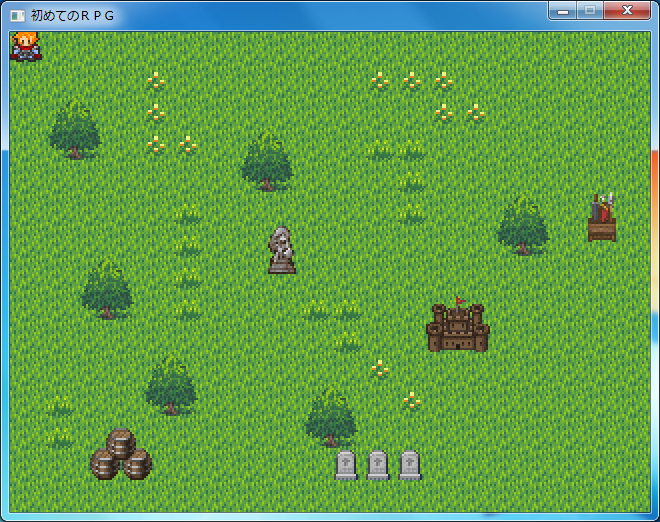
Task: Click the weapon rack with swords
Action: point(601,217)
